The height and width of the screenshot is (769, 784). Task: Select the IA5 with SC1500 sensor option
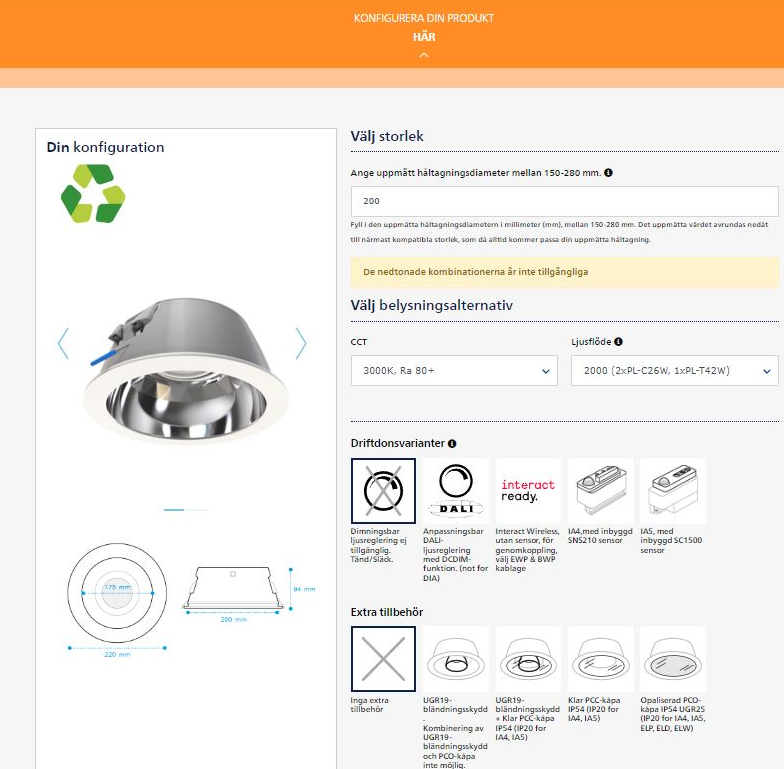coord(674,491)
